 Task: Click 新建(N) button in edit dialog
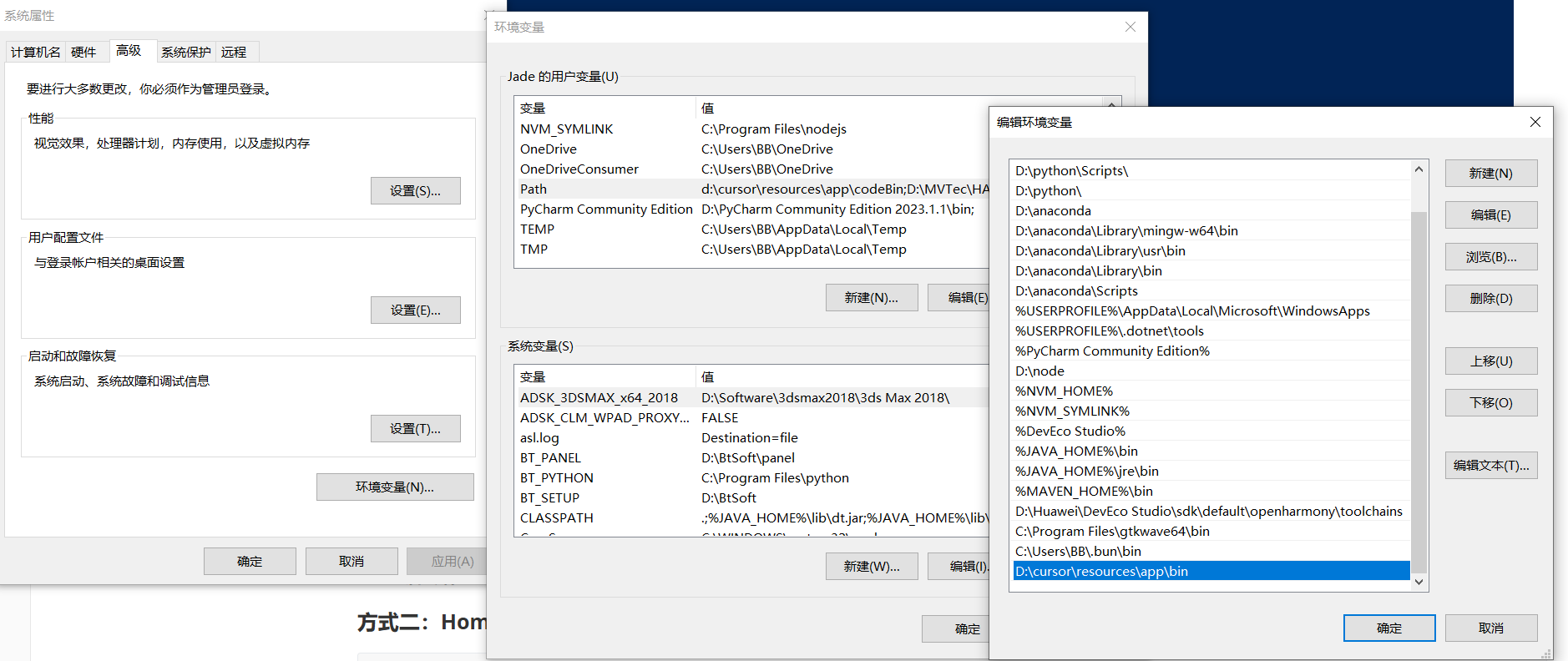(1490, 174)
